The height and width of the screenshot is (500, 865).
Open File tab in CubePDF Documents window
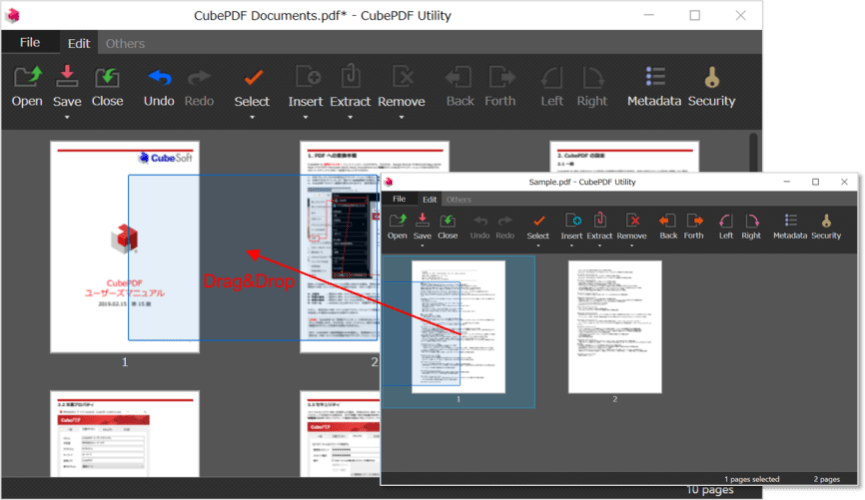point(30,42)
